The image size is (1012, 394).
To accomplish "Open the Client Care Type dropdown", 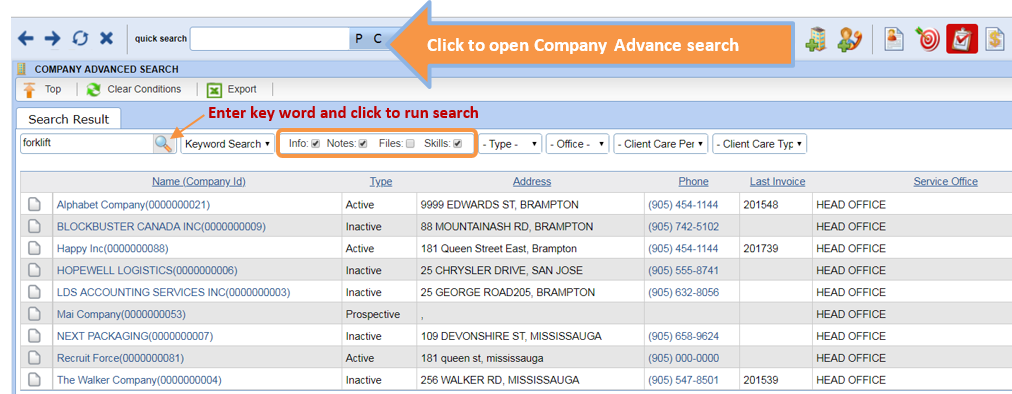I will [x=760, y=144].
